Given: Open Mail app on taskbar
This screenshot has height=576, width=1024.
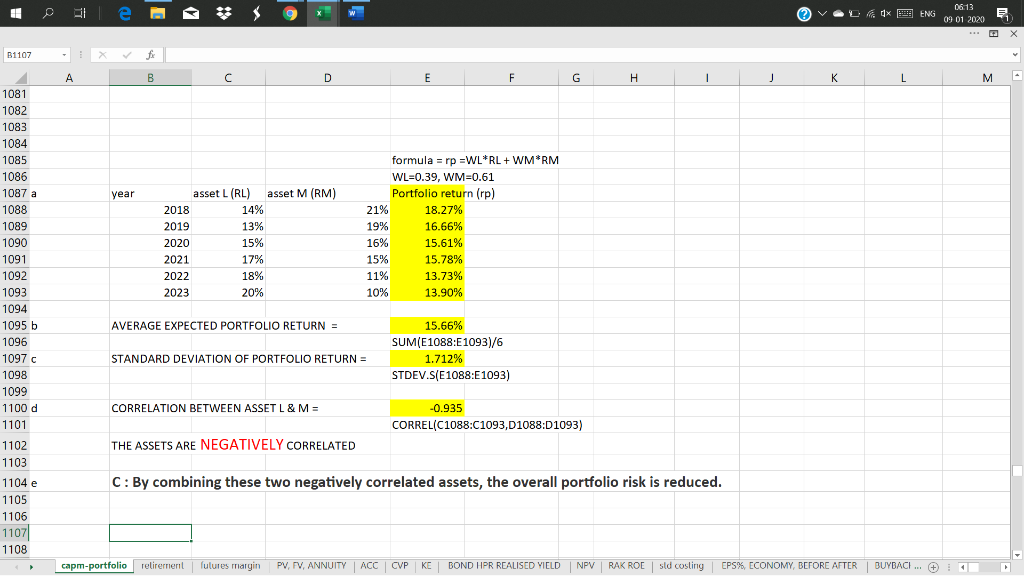Looking at the screenshot, I should (191, 13).
